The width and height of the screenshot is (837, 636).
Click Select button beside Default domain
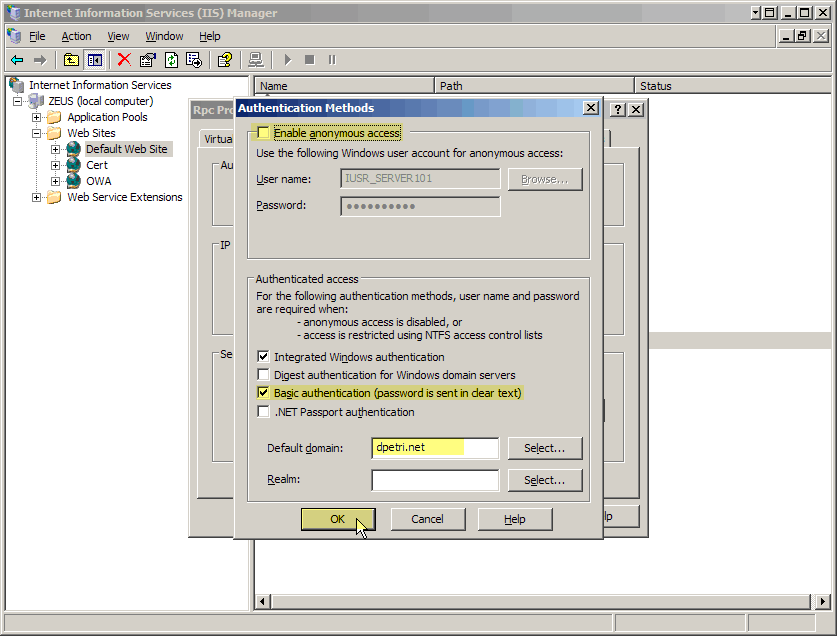[544, 448]
